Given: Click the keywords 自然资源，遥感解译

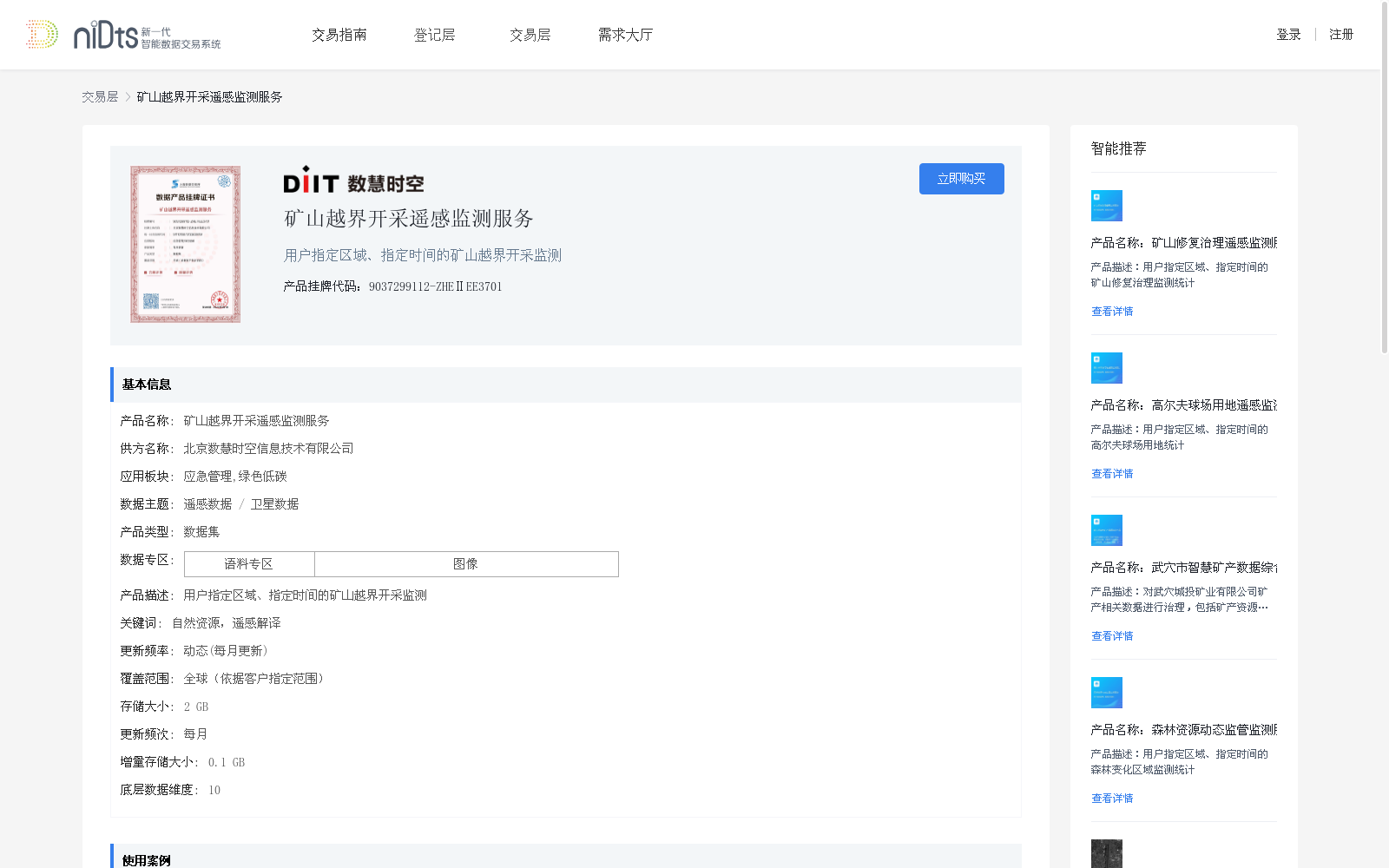Looking at the screenshot, I should point(227,623).
